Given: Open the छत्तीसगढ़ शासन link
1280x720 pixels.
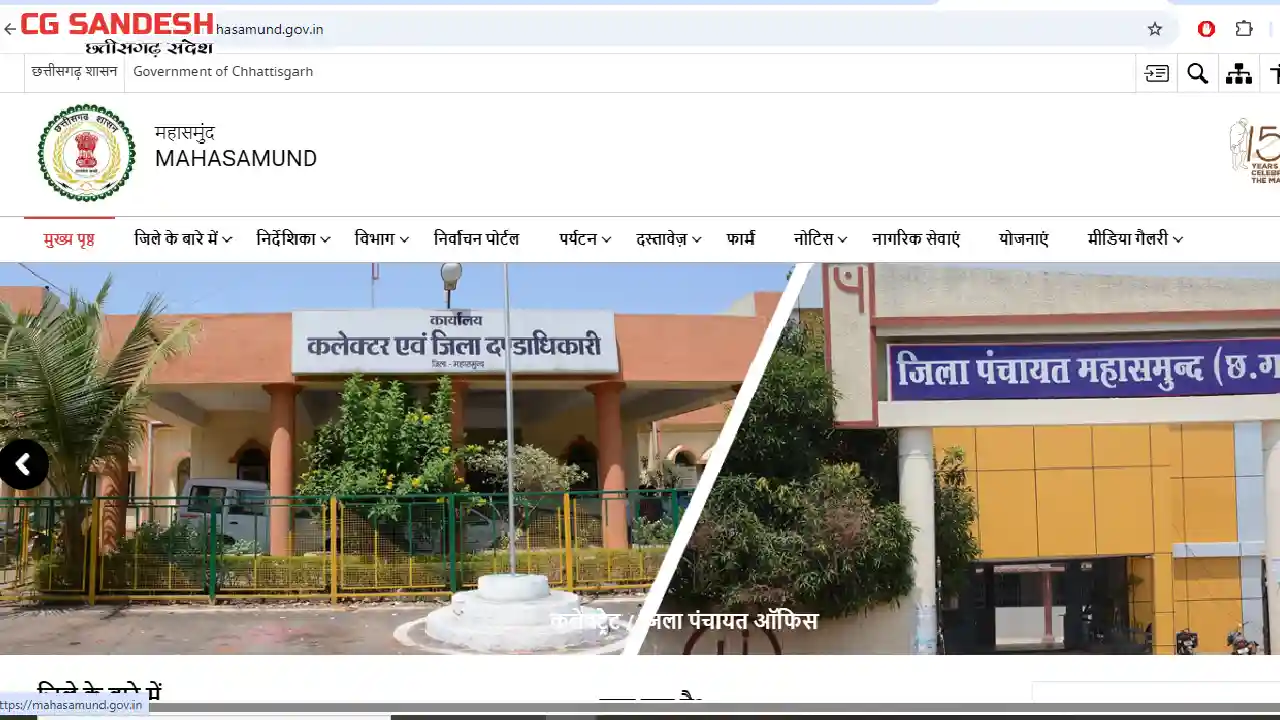Looking at the screenshot, I should [x=74, y=72].
